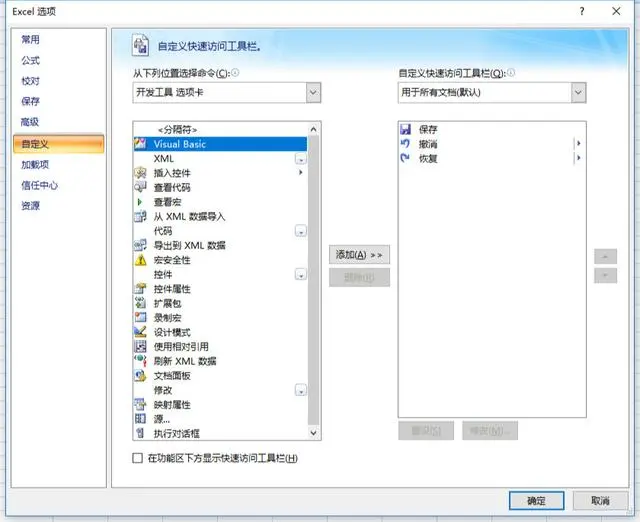The height and width of the screenshot is (522, 640).
Task: Click the command list scrollbar track
Action: 313,282
